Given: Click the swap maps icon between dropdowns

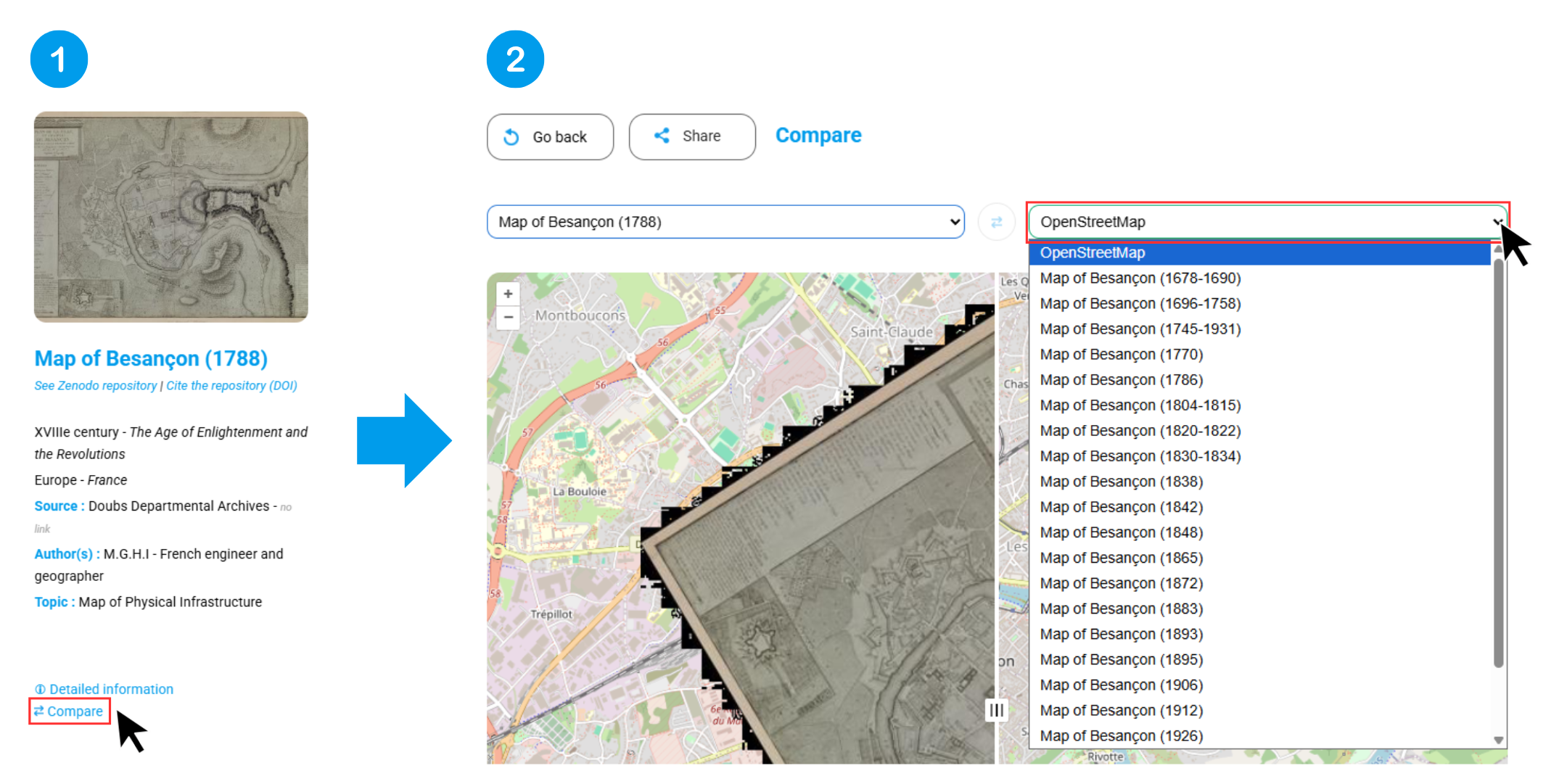Looking at the screenshot, I should (996, 222).
